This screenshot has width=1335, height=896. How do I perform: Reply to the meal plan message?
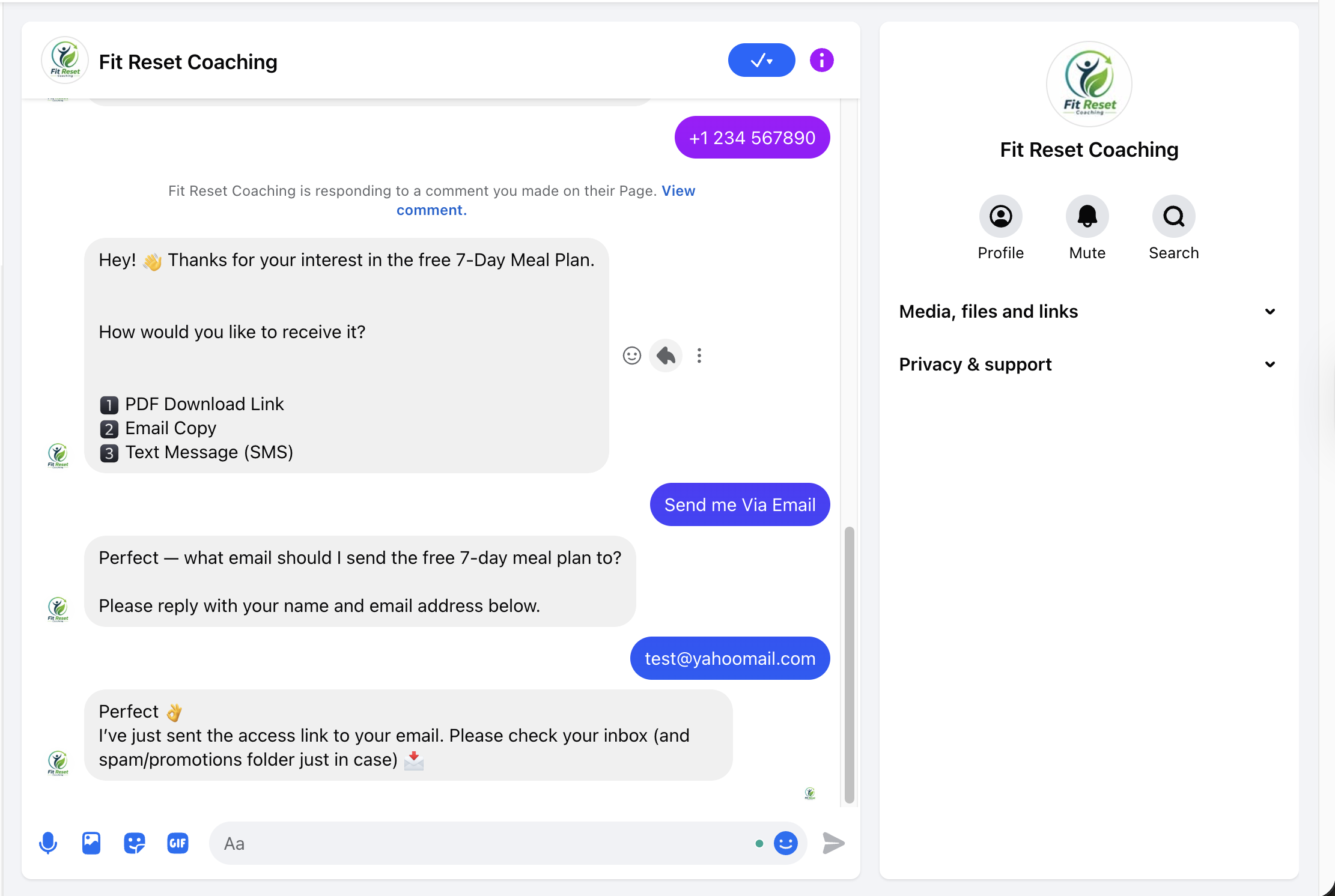[x=666, y=356]
